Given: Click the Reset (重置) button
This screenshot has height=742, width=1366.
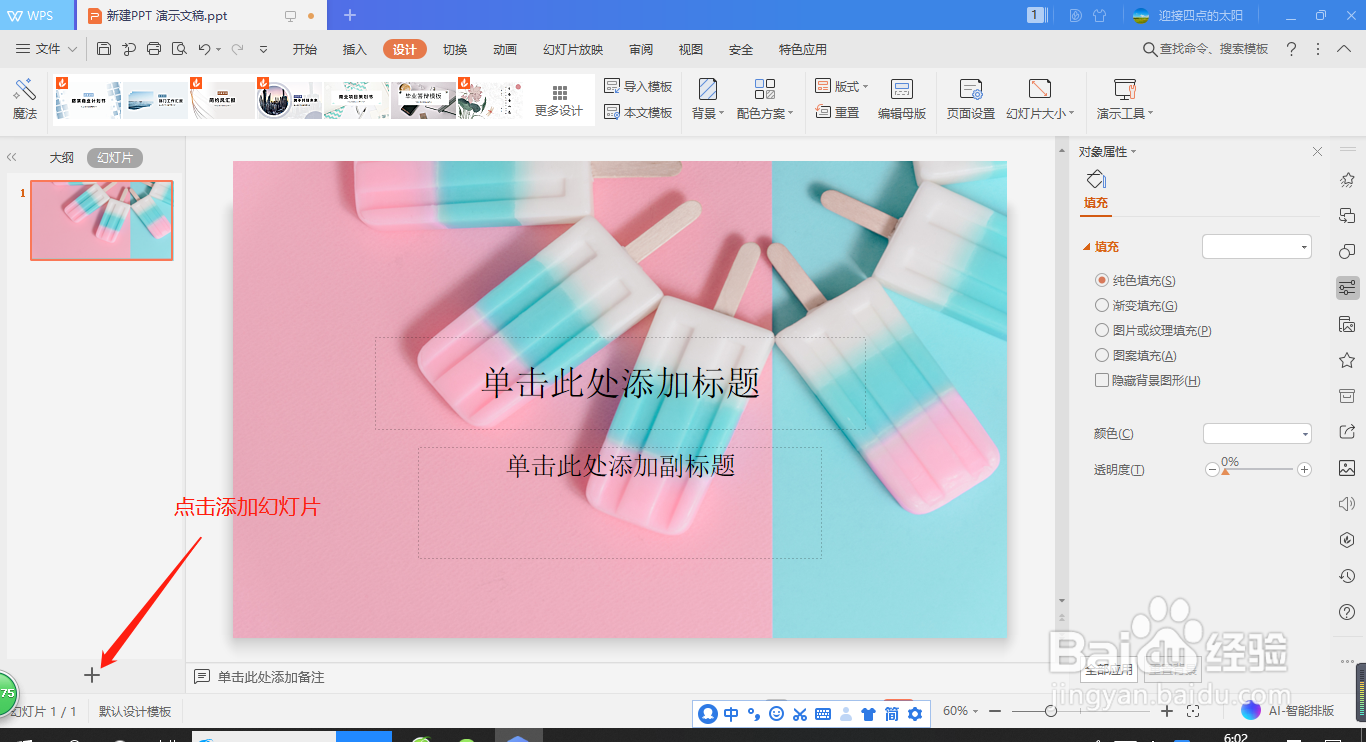Looking at the screenshot, I should click(x=838, y=113).
